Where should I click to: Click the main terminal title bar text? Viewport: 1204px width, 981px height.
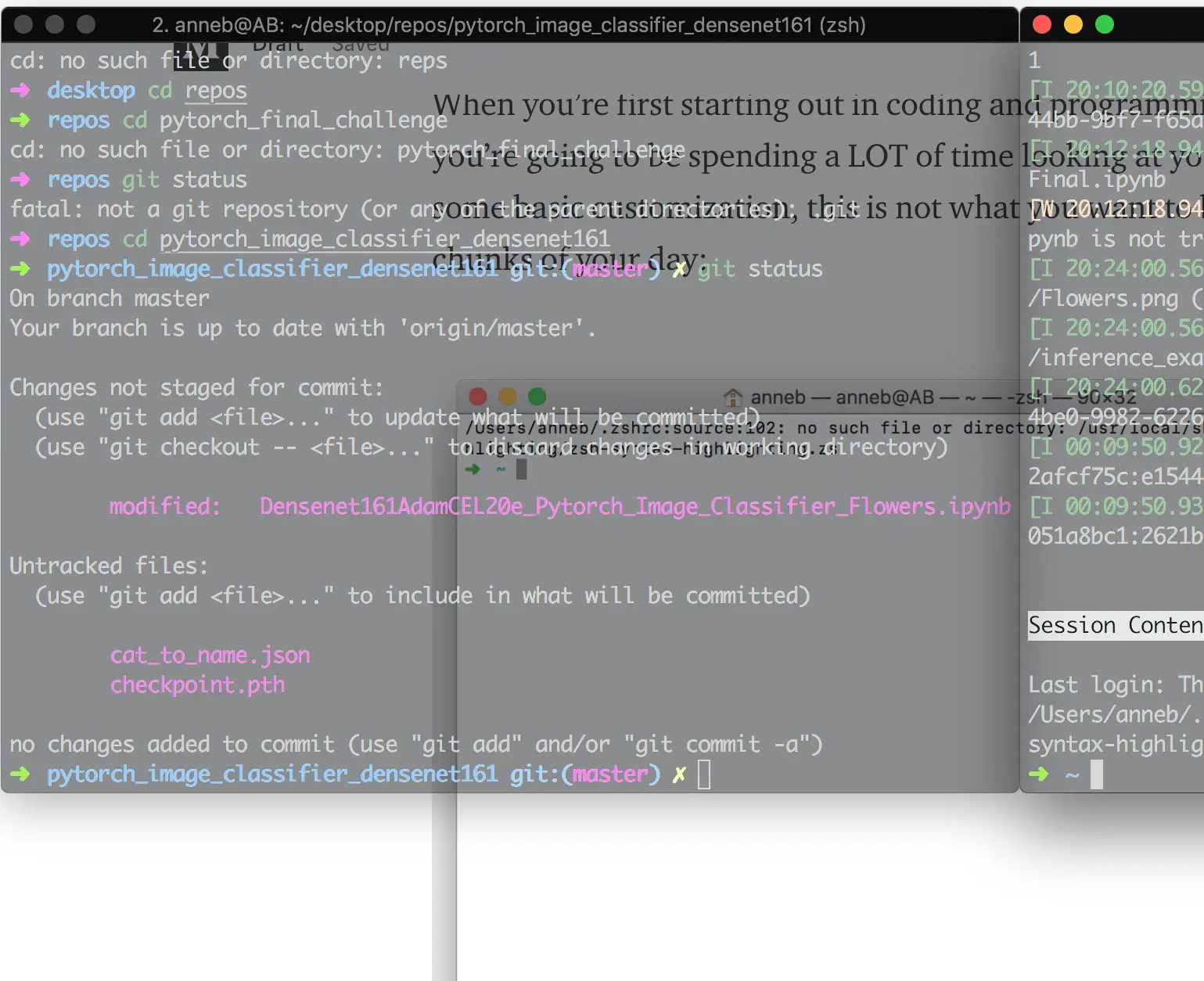(x=509, y=25)
